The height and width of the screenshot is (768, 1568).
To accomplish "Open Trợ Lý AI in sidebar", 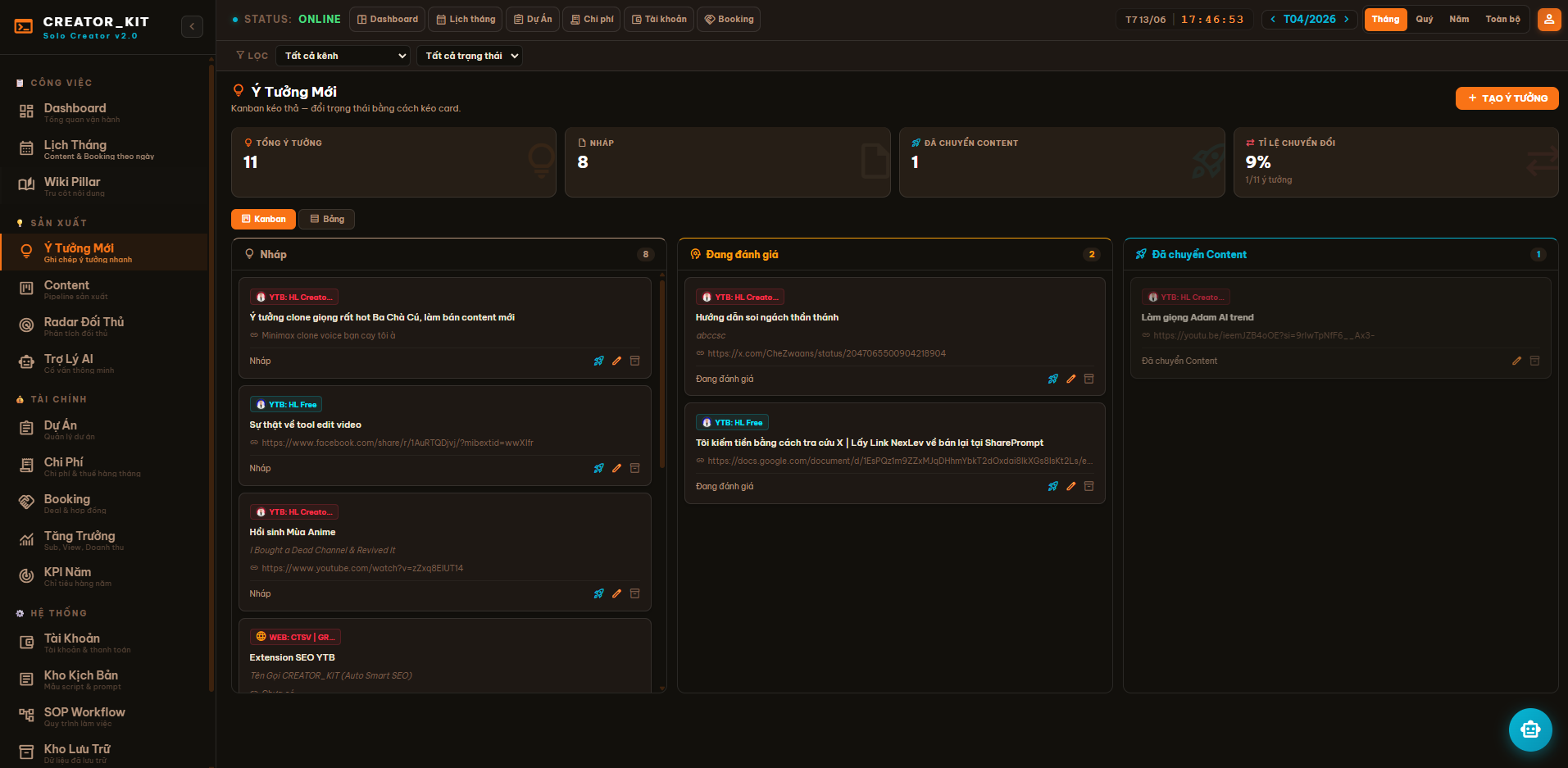I will coord(104,363).
